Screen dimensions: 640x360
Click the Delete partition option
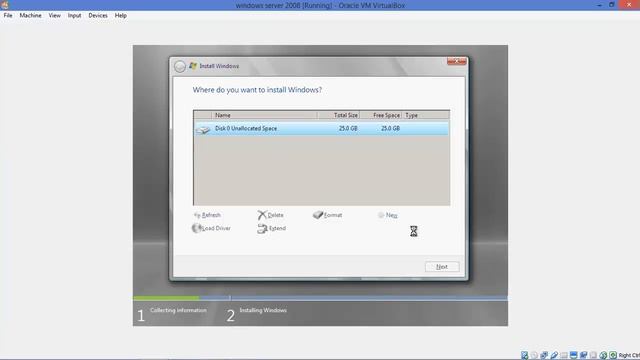tap(271, 215)
